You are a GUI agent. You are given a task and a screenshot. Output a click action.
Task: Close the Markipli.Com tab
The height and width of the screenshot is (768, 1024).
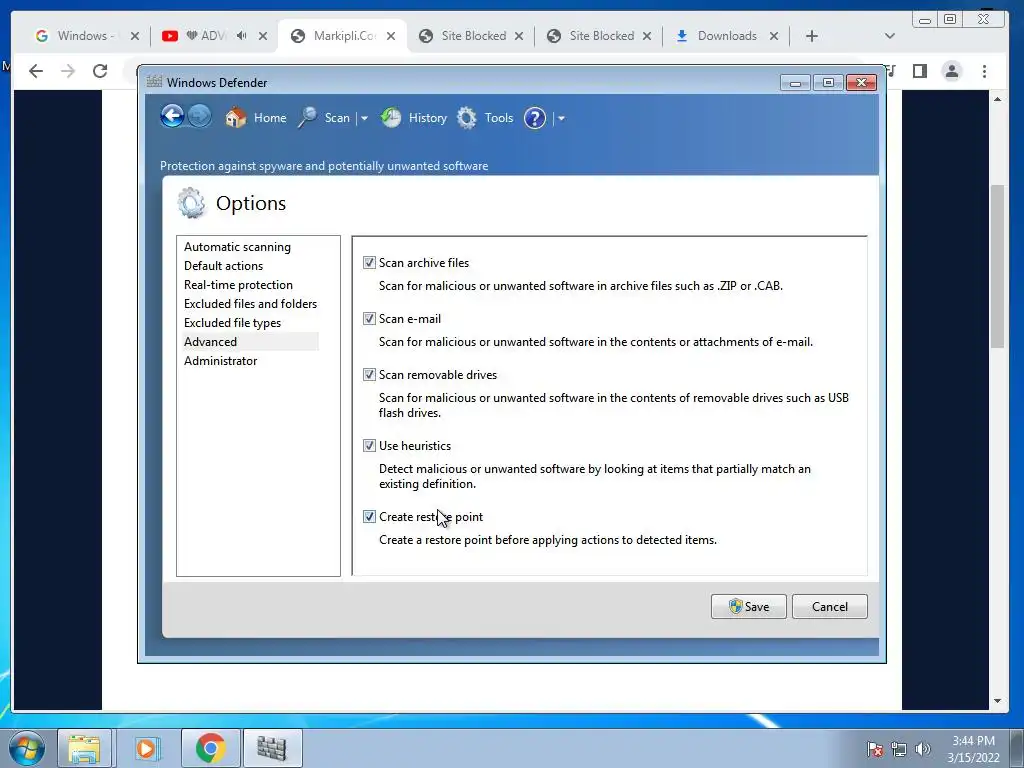click(x=391, y=36)
